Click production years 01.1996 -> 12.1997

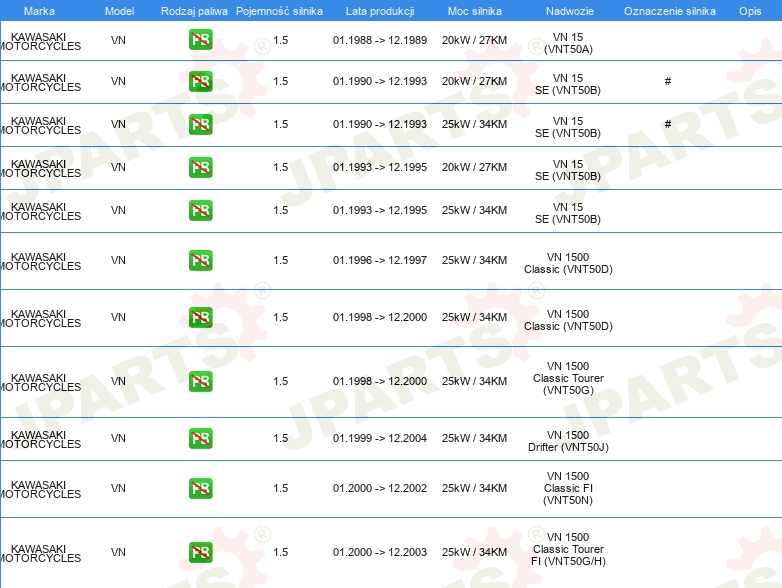click(380, 260)
